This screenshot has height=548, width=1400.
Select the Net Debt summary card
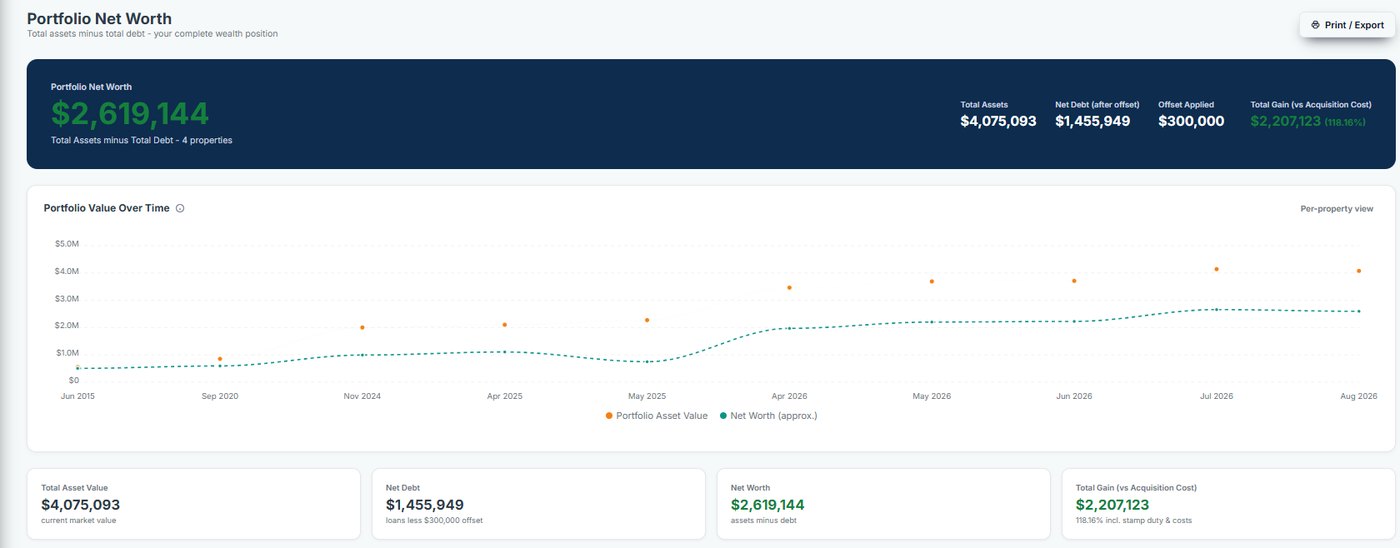click(539, 504)
